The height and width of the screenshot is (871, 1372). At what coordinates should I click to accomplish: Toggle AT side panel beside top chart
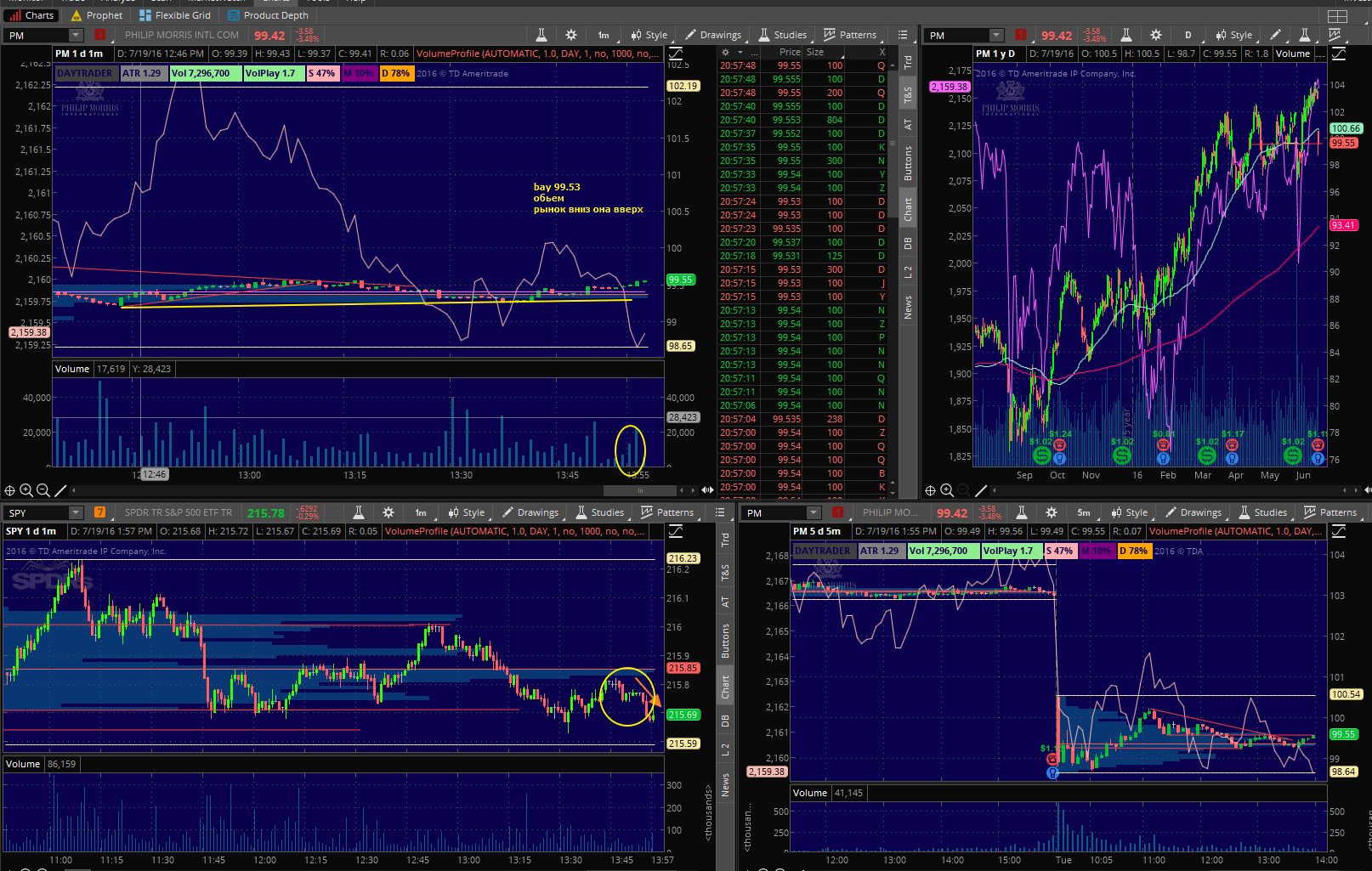pos(908,125)
